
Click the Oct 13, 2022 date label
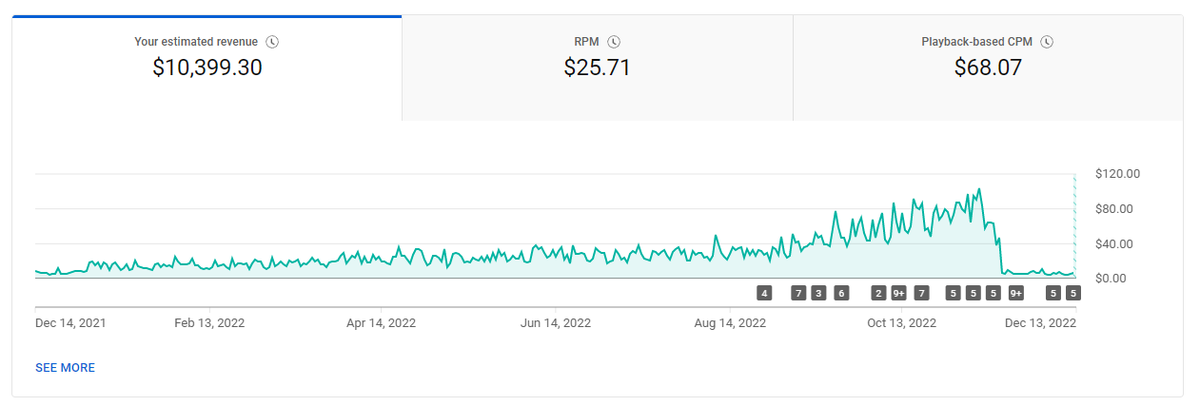coord(902,323)
